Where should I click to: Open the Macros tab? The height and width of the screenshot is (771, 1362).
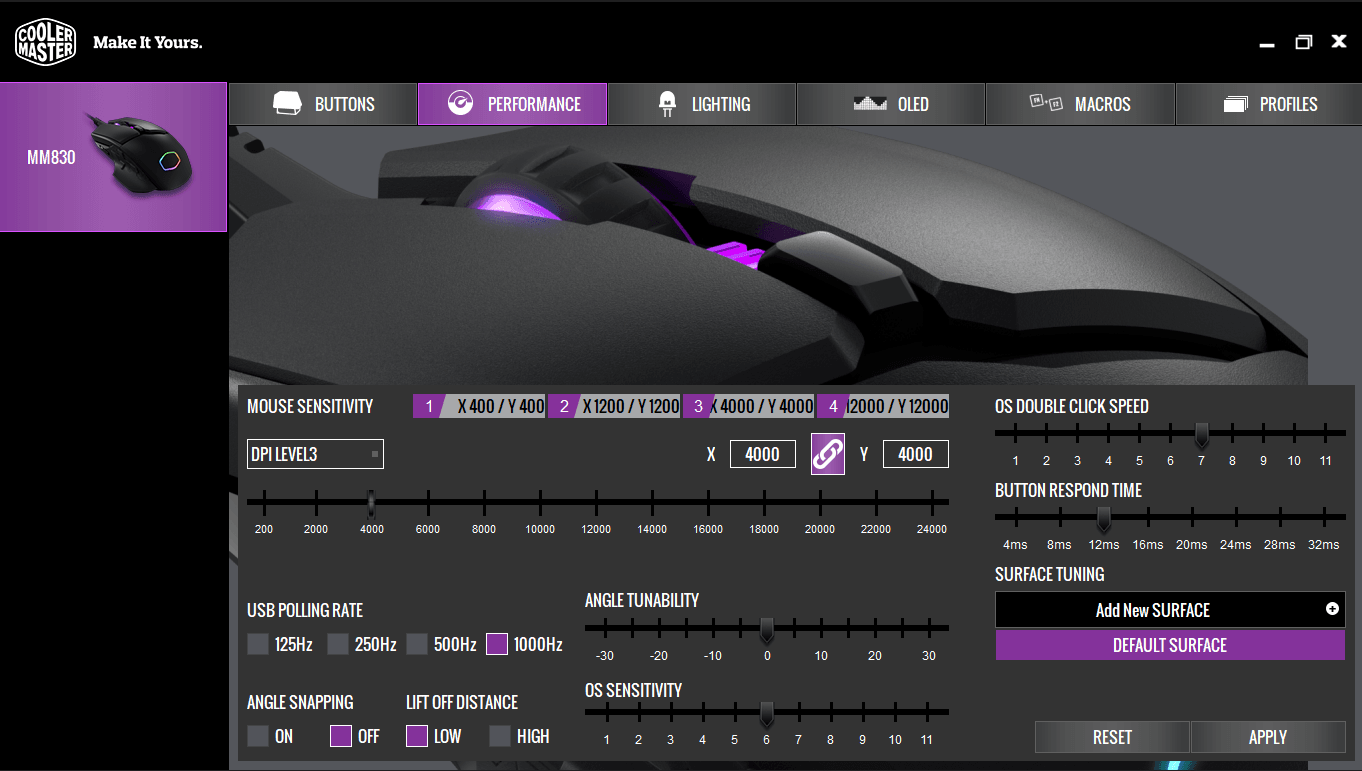(x=1080, y=104)
